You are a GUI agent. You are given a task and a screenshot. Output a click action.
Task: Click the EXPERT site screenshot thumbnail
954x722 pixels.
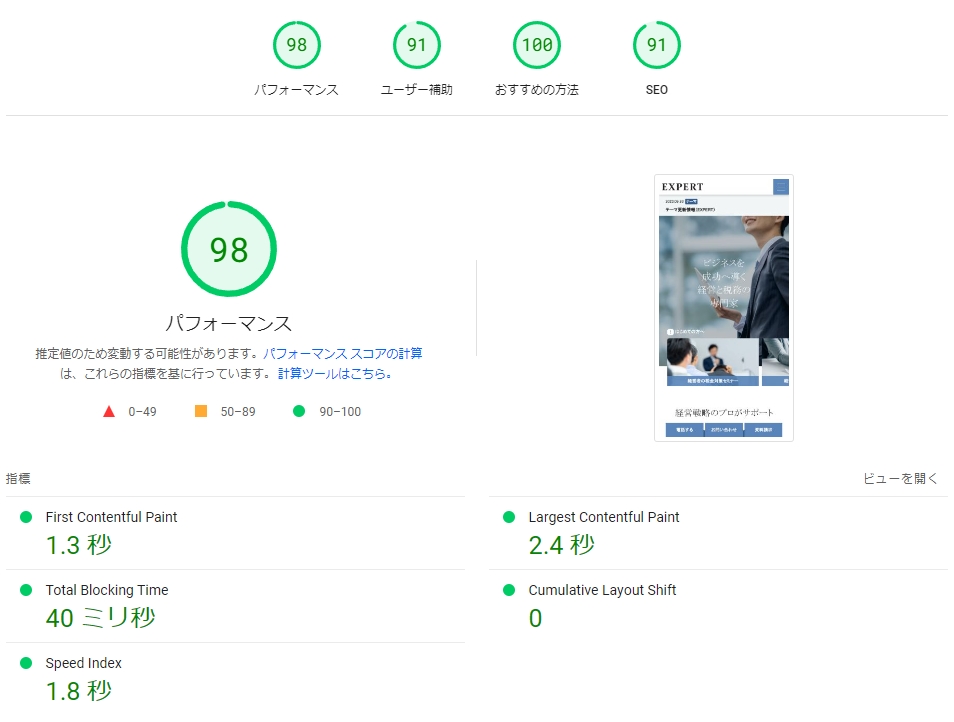pos(723,308)
